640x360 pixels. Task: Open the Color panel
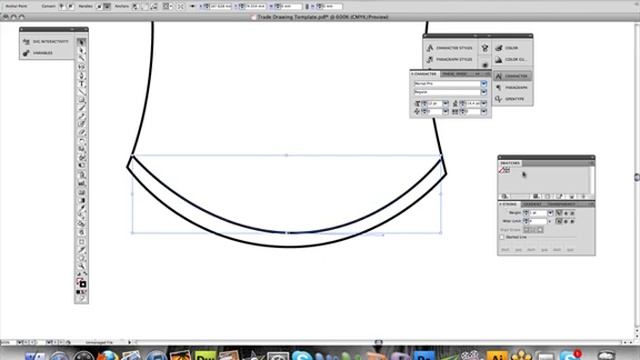[507, 48]
